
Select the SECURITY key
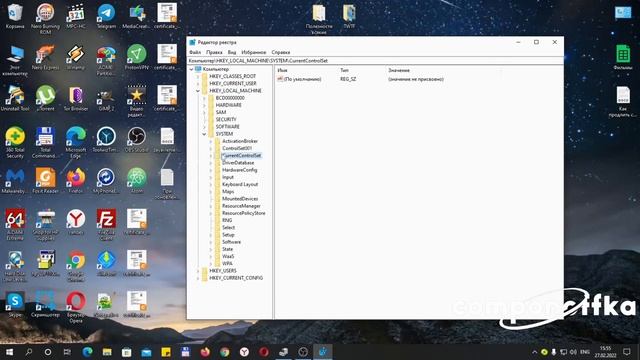[x=226, y=119]
